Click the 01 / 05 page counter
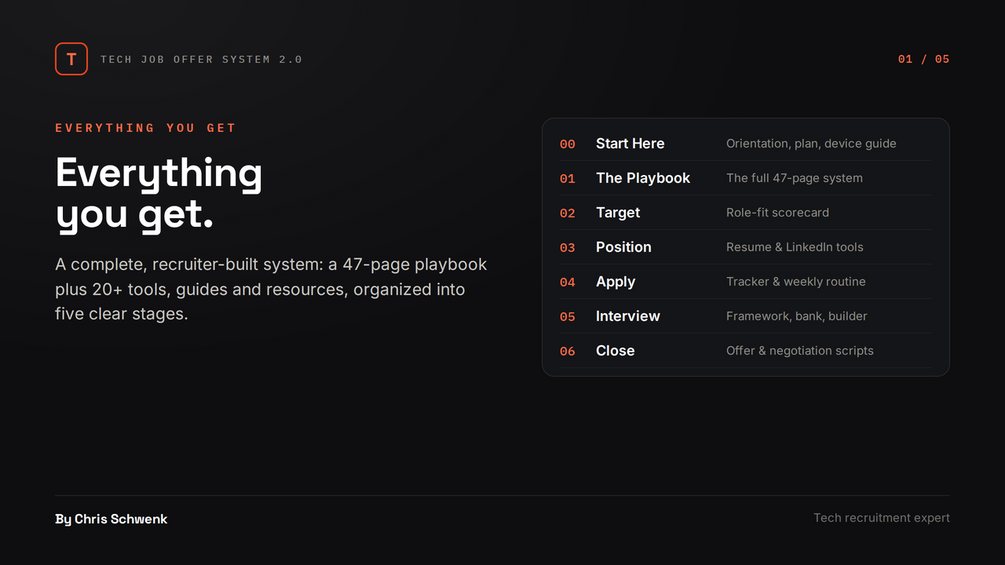1005x565 pixels. [923, 59]
